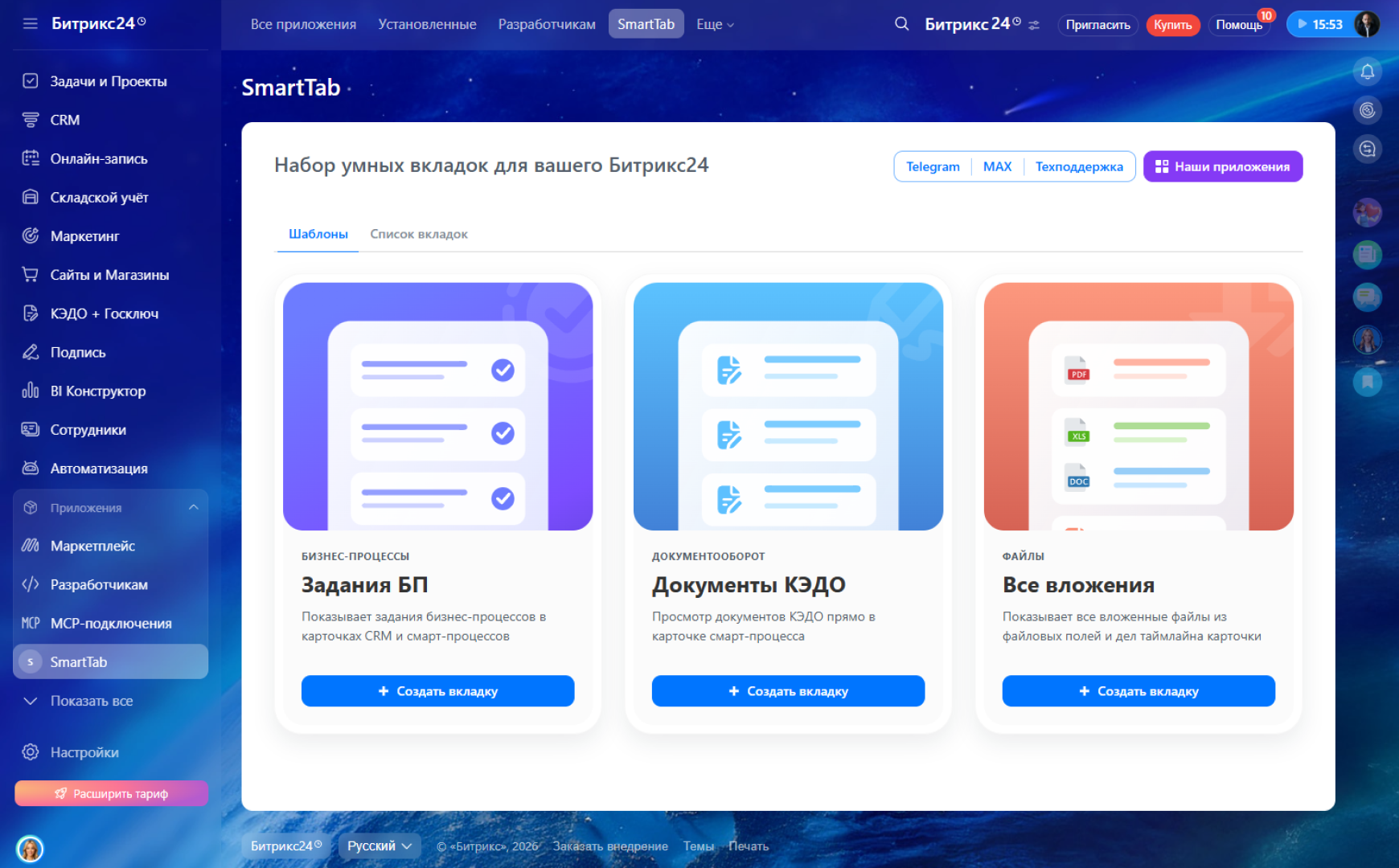This screenshot has width=1399, height=868.
Task: Open Подпись in sidebar
Action: [x=111, y=352]
